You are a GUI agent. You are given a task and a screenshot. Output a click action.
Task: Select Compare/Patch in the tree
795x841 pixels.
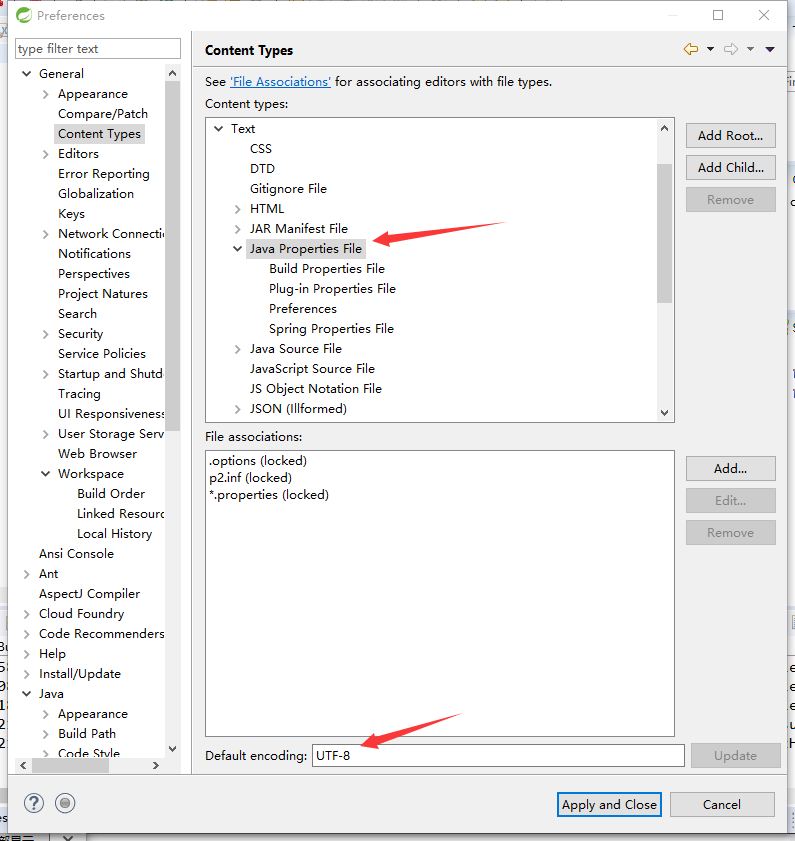[103, 114]
